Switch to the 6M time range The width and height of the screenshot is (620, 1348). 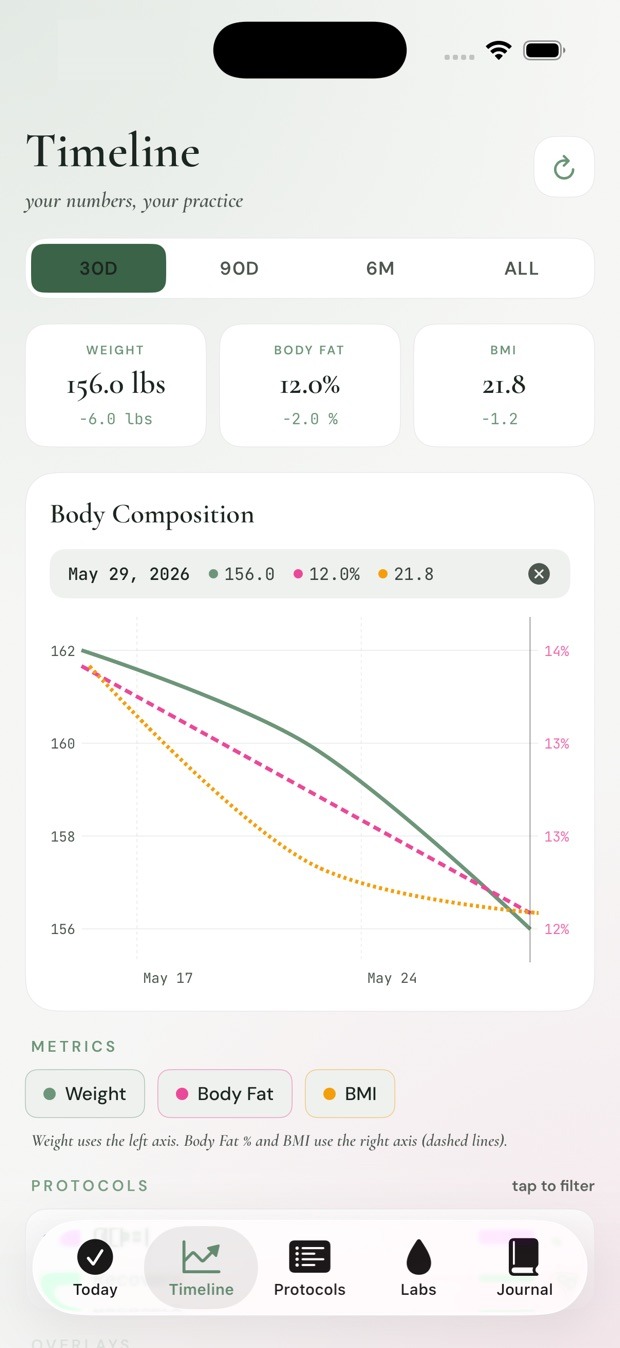click(380, 268)
